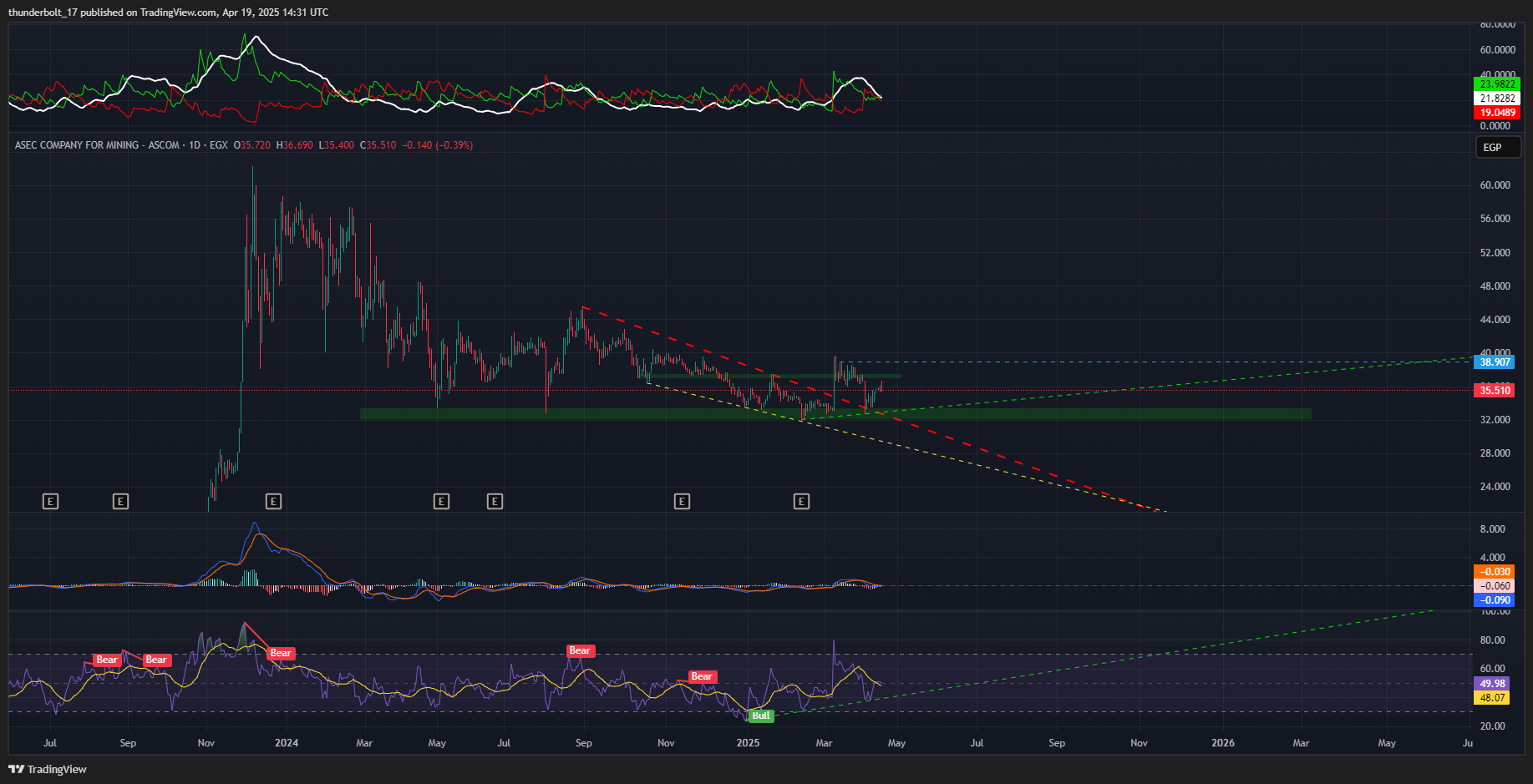Viewport: 1533px width, 784px height.
Task: Click the earnings E marker under Jul 2023
Action: (50, 501)
